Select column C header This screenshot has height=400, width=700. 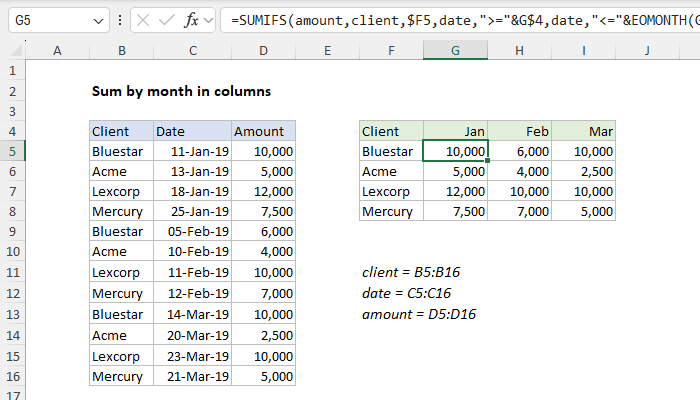(x=192, y=50)
